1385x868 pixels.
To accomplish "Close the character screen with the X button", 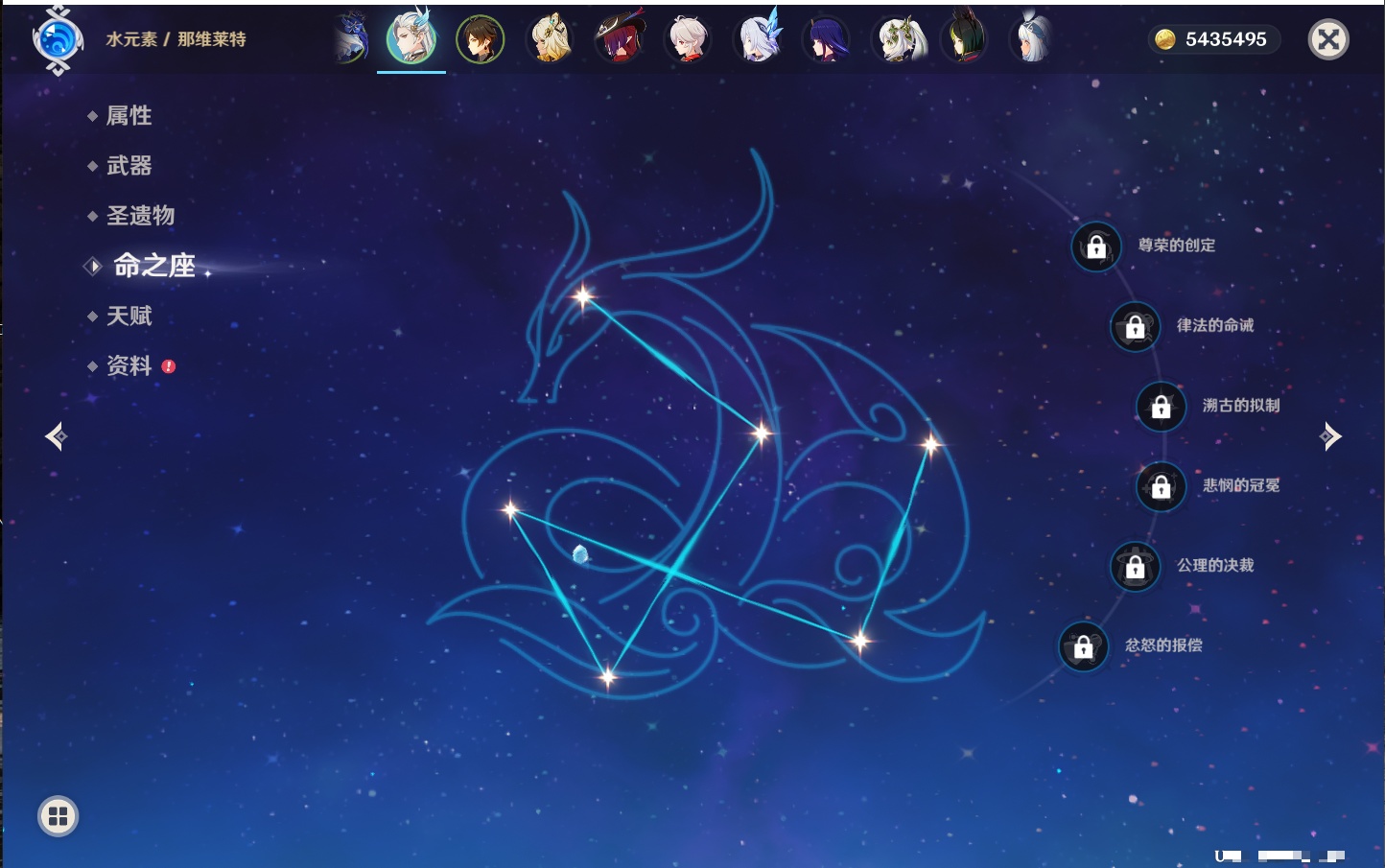I will tap(1328, 39).
